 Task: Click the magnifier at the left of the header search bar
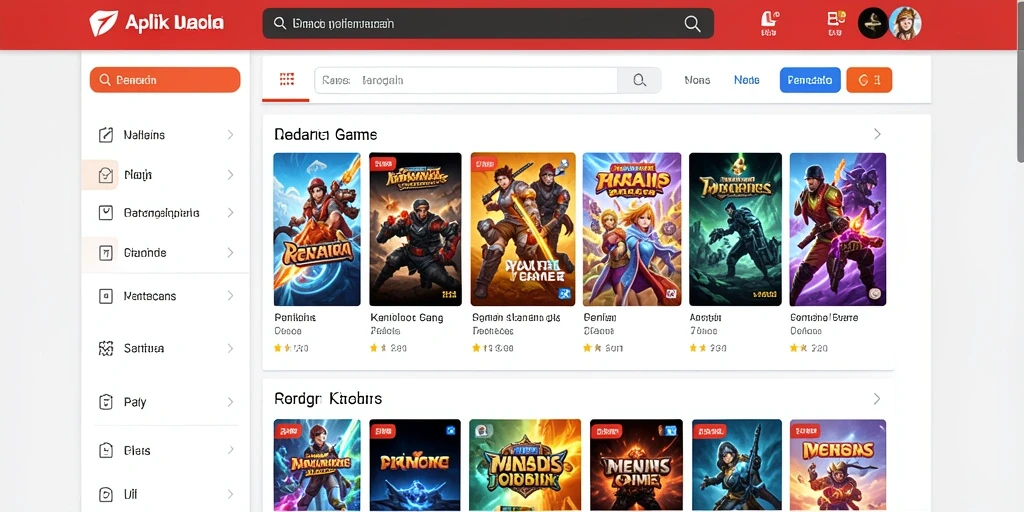point(280,24)
